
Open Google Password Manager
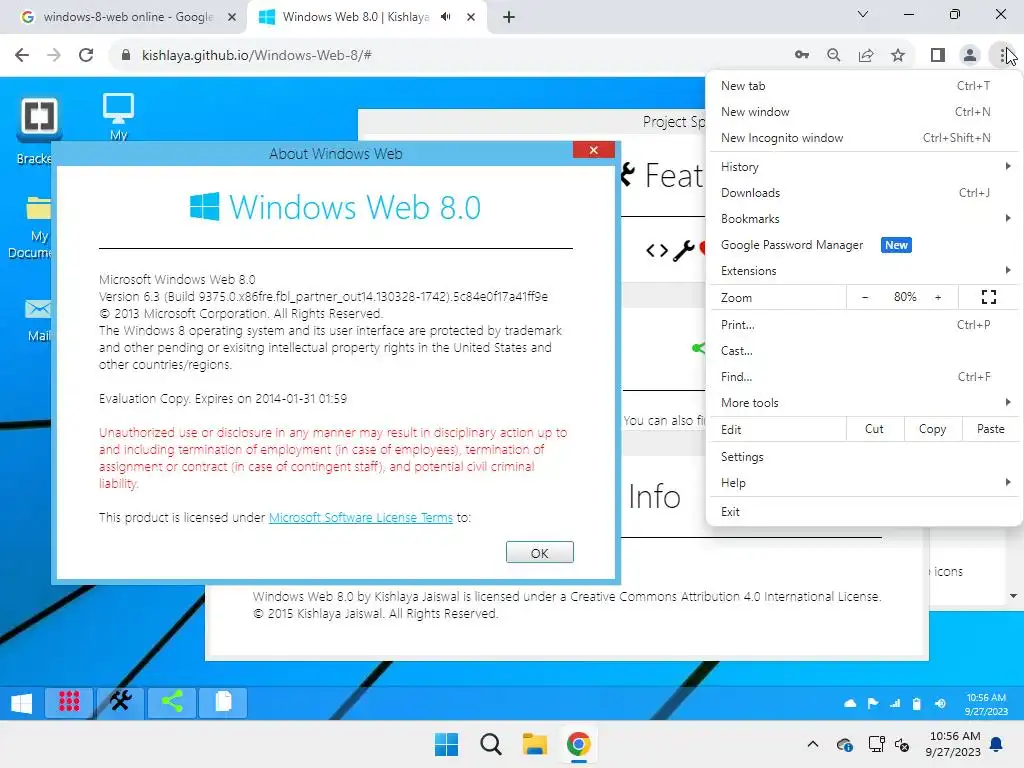click(864, 245)
